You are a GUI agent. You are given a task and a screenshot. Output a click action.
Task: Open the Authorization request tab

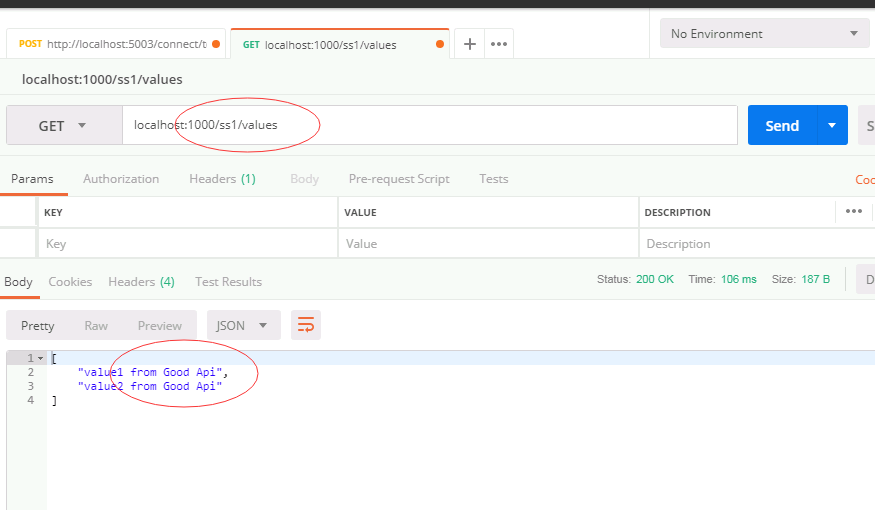[121, 179]
